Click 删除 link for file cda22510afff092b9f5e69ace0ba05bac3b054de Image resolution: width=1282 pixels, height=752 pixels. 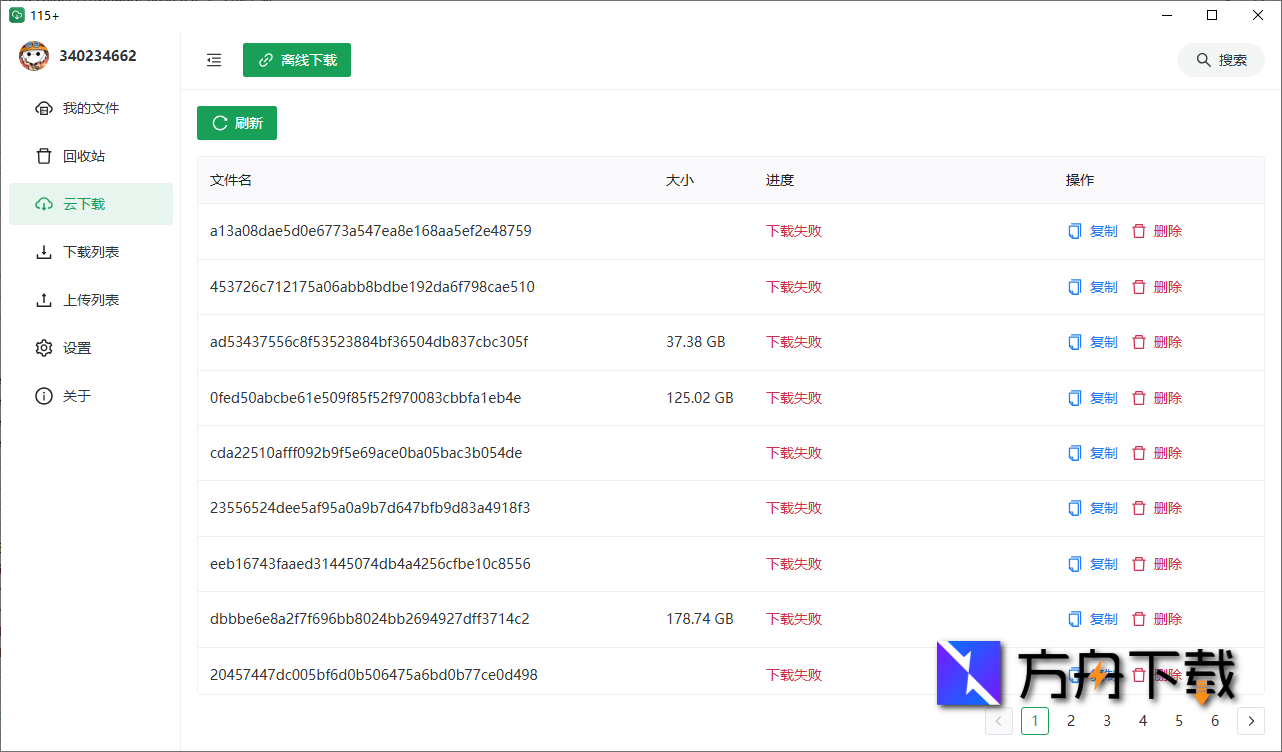1167,453
